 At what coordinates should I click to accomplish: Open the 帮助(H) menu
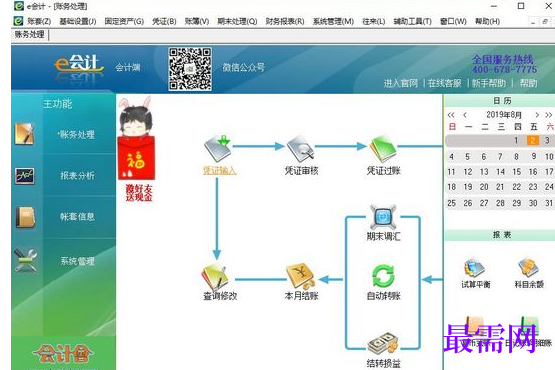point(487,21)
